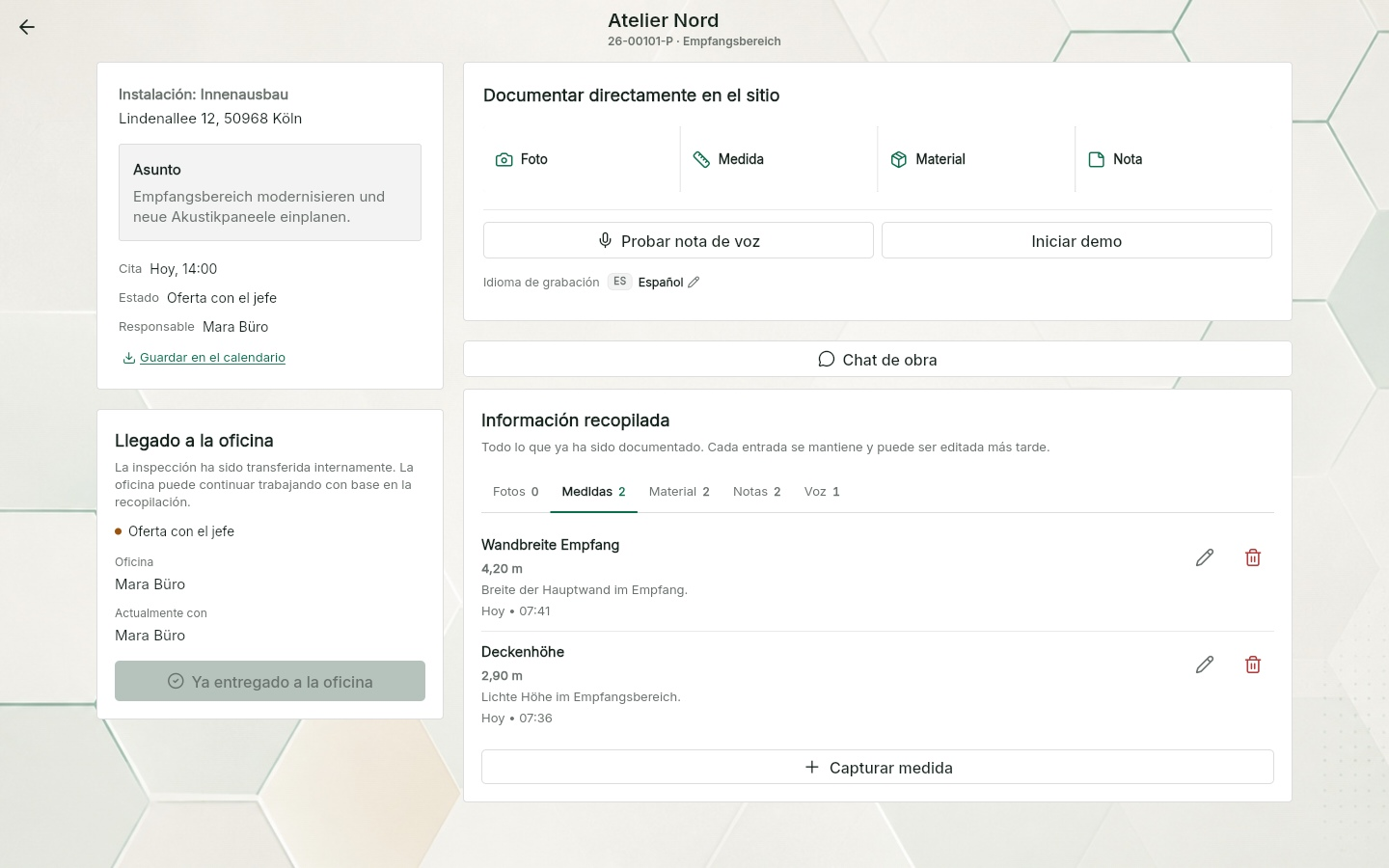Click Capturar medida button
Image resolution: width=1389 pixels, height=868 pixels.
(878, 767)
